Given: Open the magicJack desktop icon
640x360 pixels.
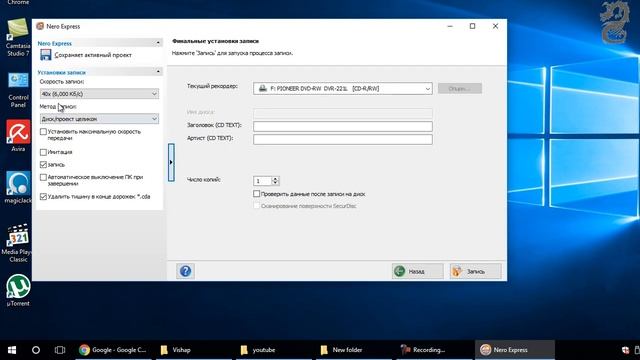Looking at the screenshot, I should click(18, 187).
